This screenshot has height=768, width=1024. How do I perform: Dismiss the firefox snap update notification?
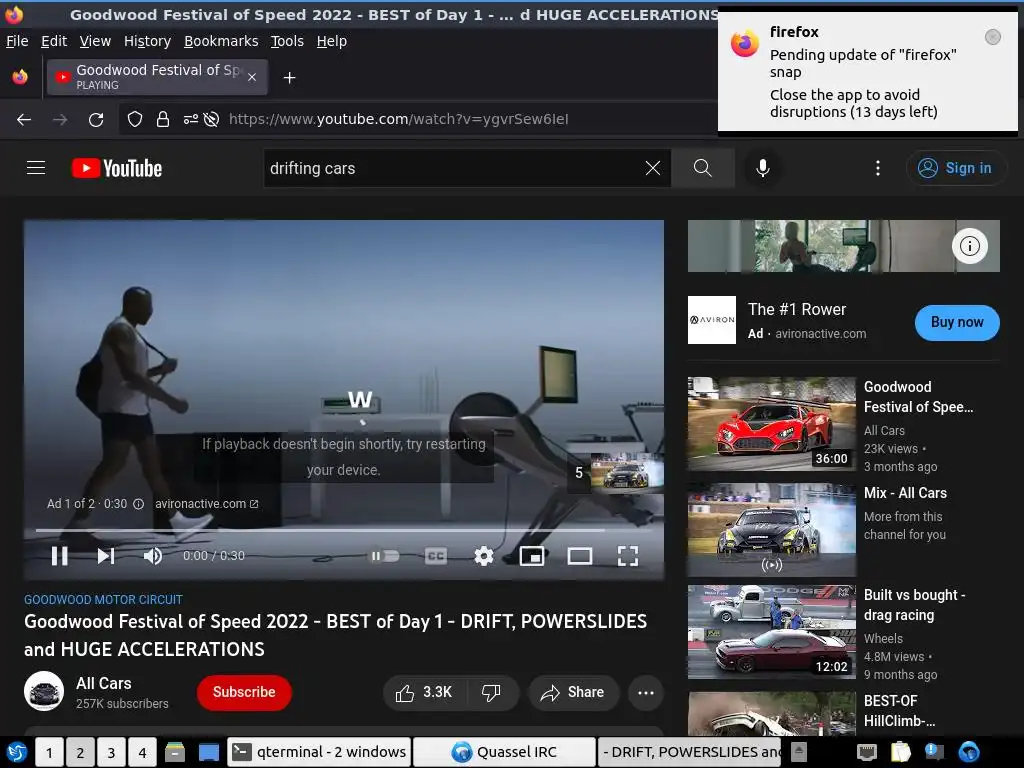pyautogui.click(x=992, y=37)
